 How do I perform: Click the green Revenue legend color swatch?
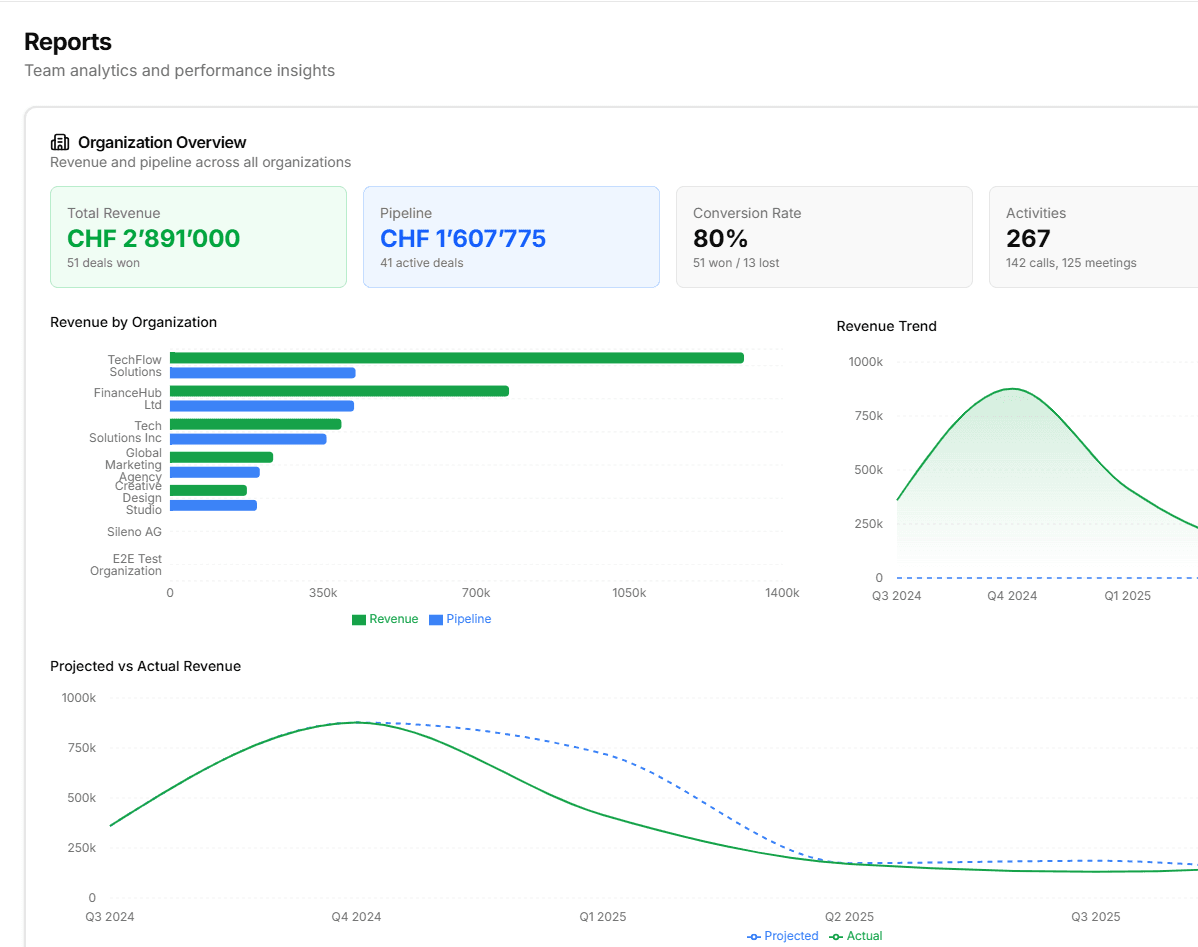[358, 619]
